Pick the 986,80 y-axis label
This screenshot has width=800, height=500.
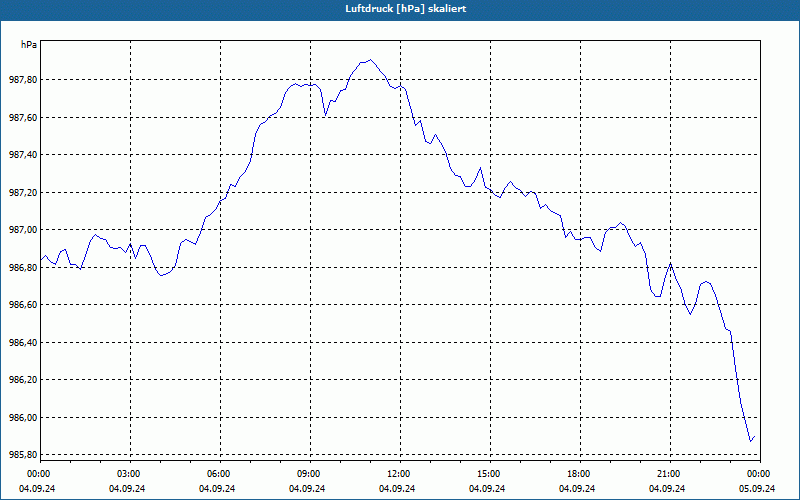pyautogui.click(x=23, y=267)
